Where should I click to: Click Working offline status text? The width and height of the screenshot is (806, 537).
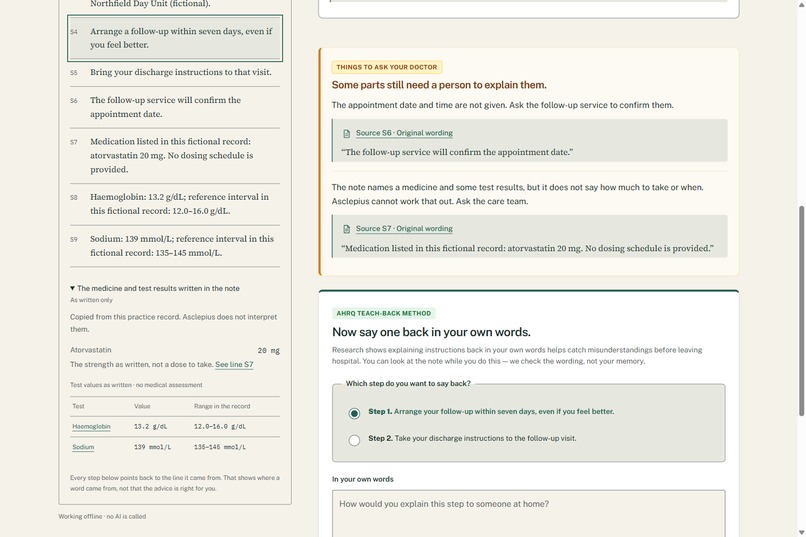pos(102,516)
